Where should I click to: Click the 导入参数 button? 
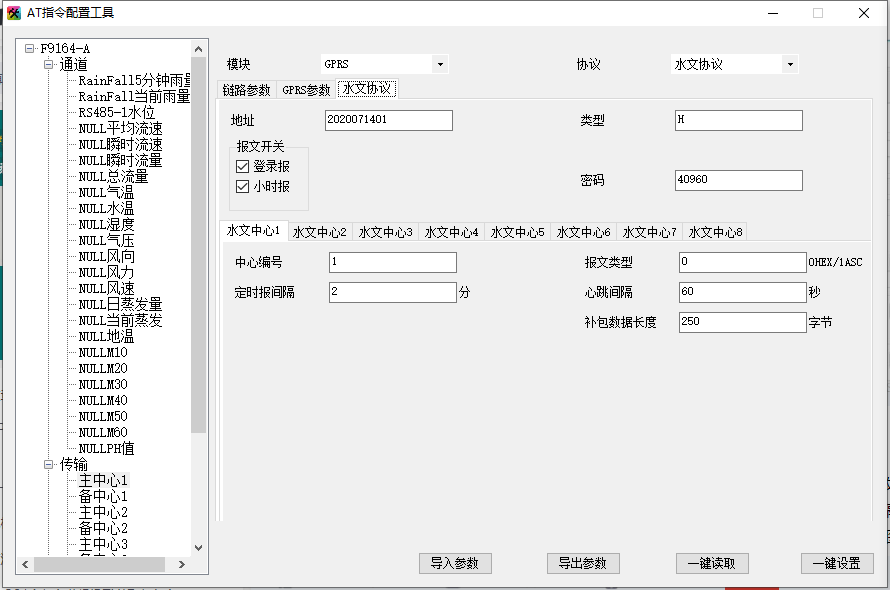pyautogui.click(x=456, y=563)
